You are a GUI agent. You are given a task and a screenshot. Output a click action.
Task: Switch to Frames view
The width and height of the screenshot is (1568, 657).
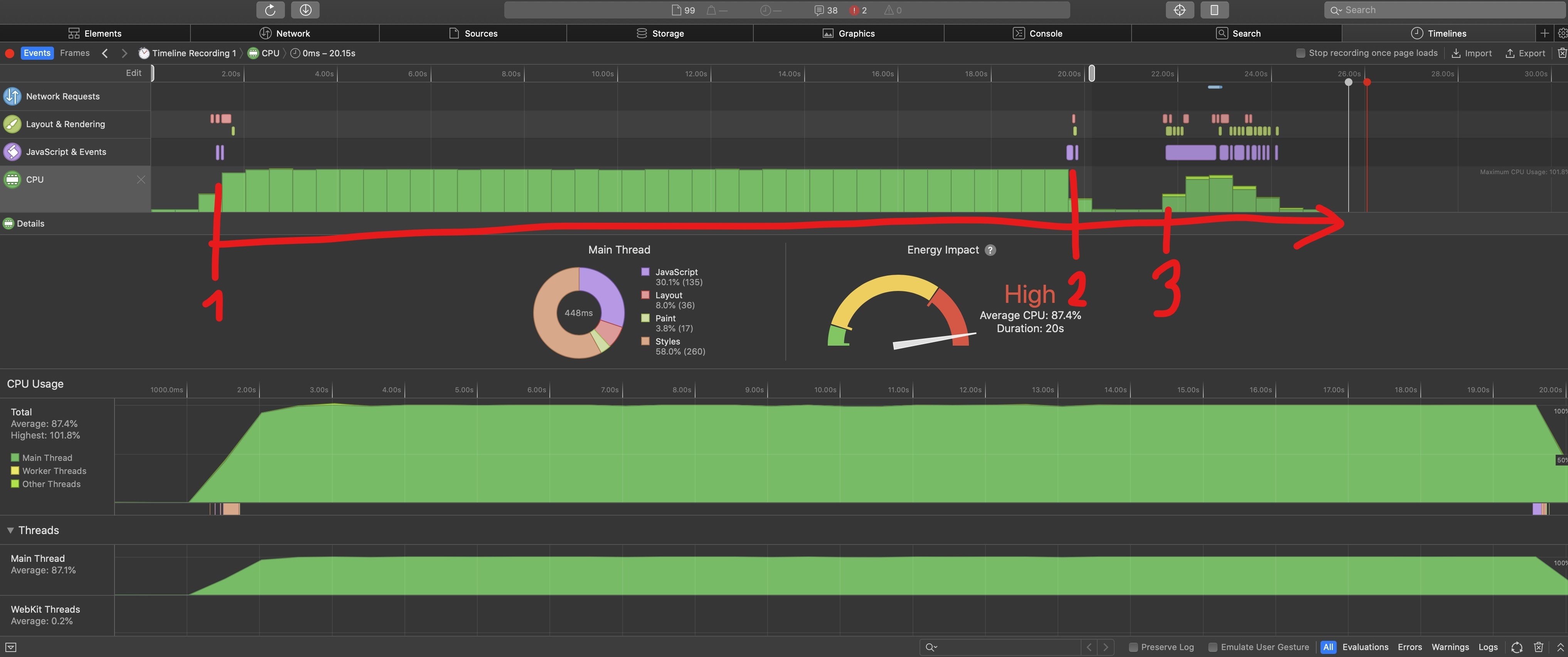(x=75, y=54)
